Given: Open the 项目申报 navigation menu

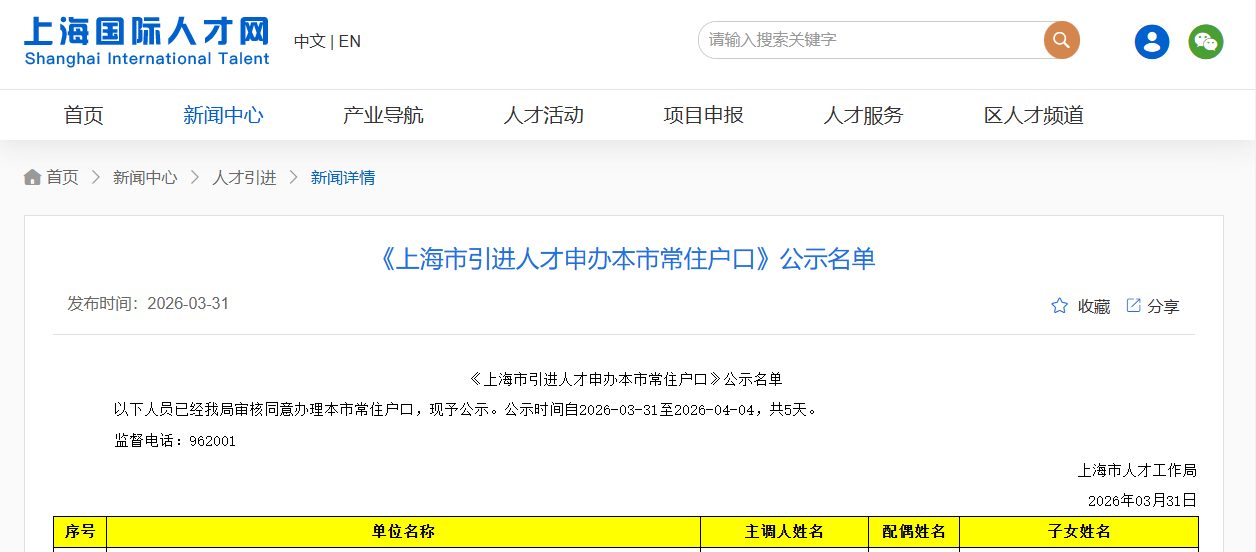Looking at the screenshot, I should point(703,115).
